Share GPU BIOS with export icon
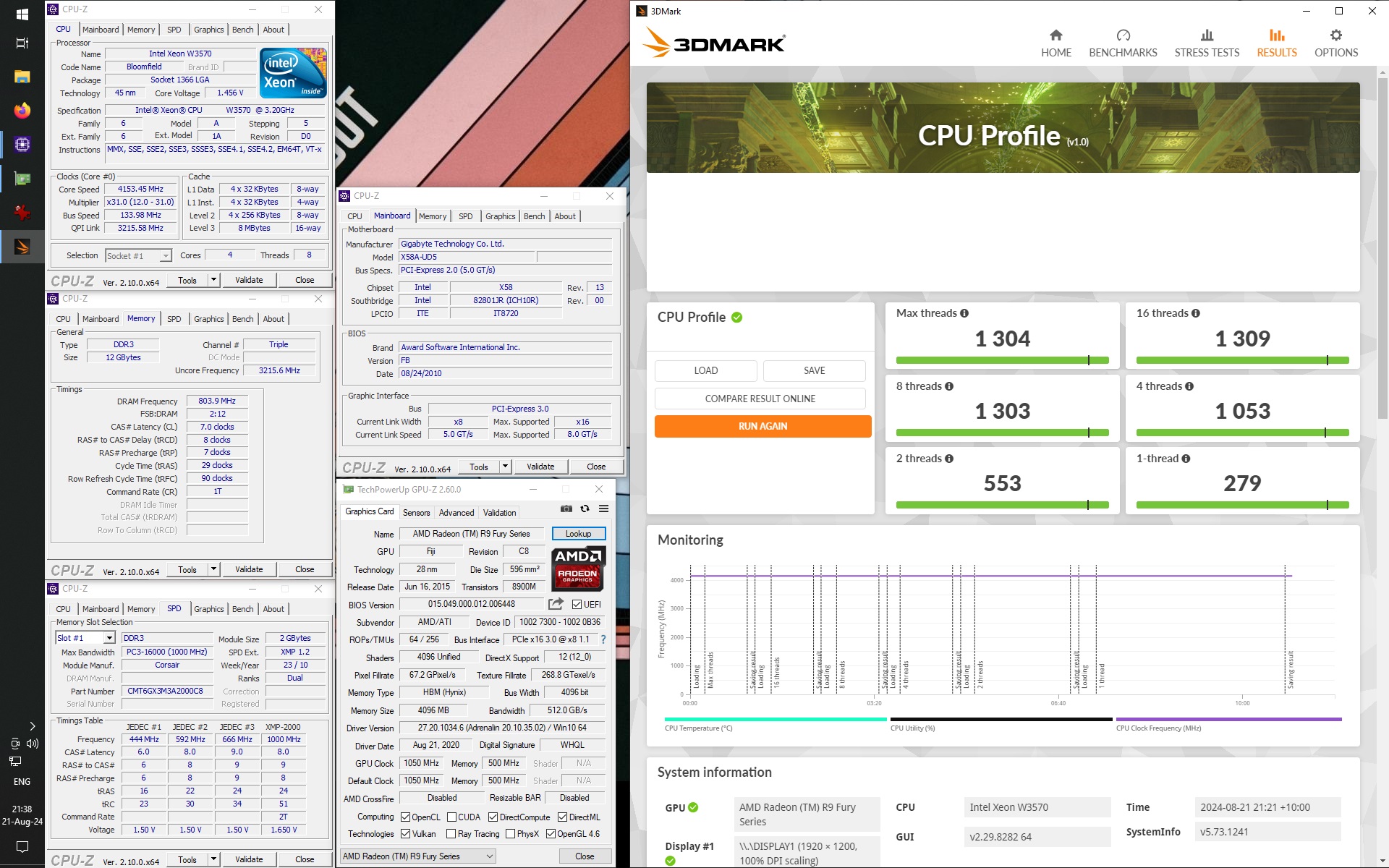This screenshot has width=1389, height=868. point(556,604)
